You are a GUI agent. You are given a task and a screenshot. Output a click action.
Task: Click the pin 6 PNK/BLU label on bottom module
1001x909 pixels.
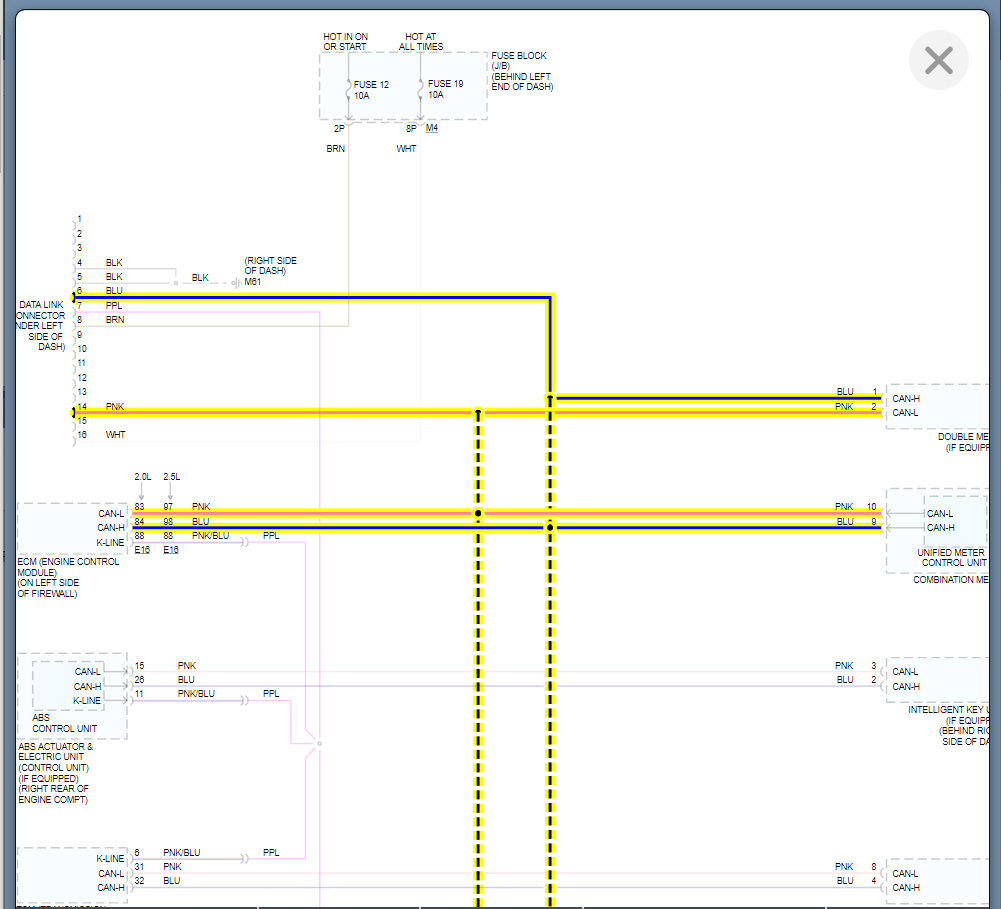(181, 852)
